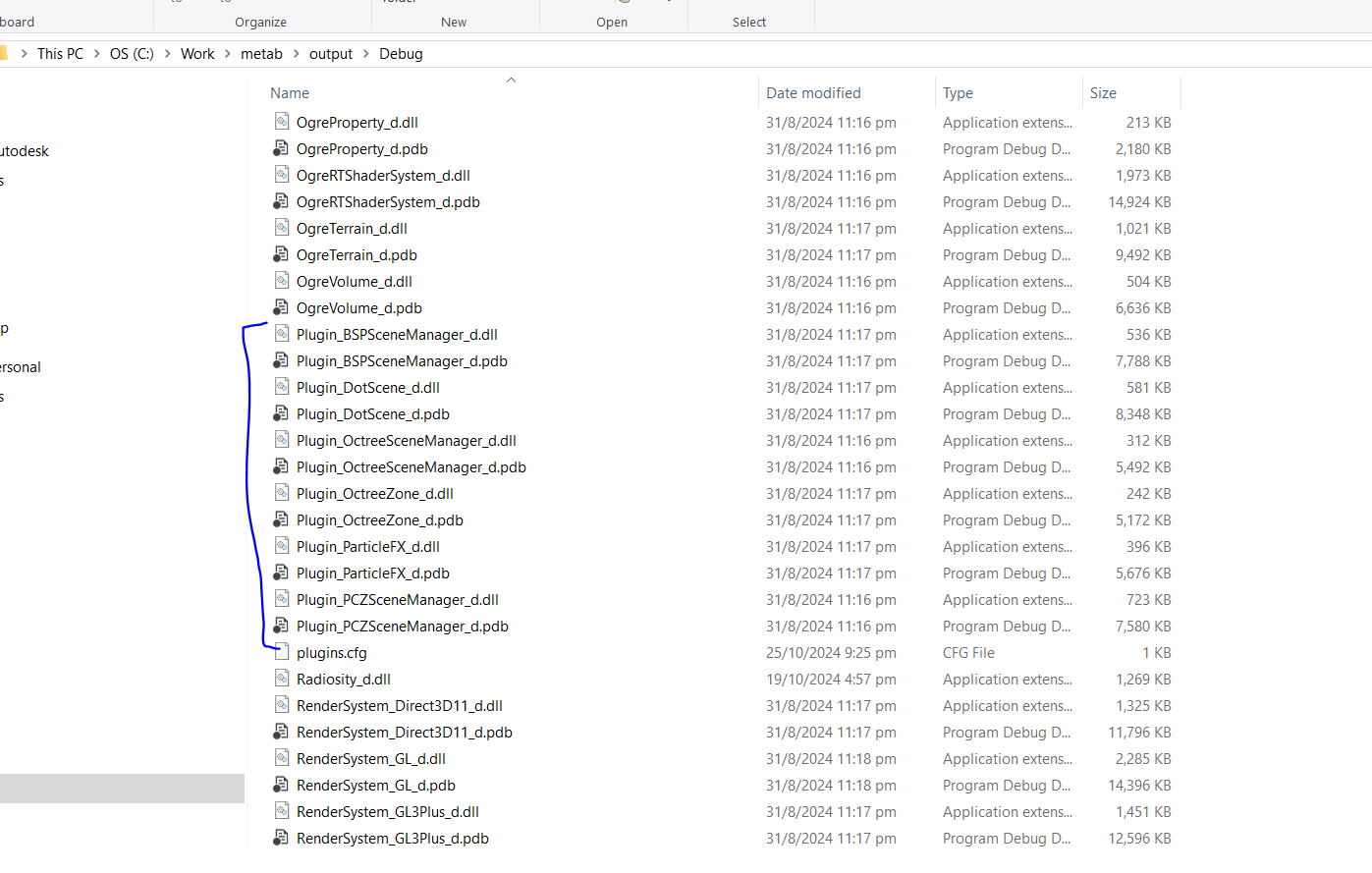Click the 14,924 KB size cell
The image size is (1372, 873).
[1139, 202]
